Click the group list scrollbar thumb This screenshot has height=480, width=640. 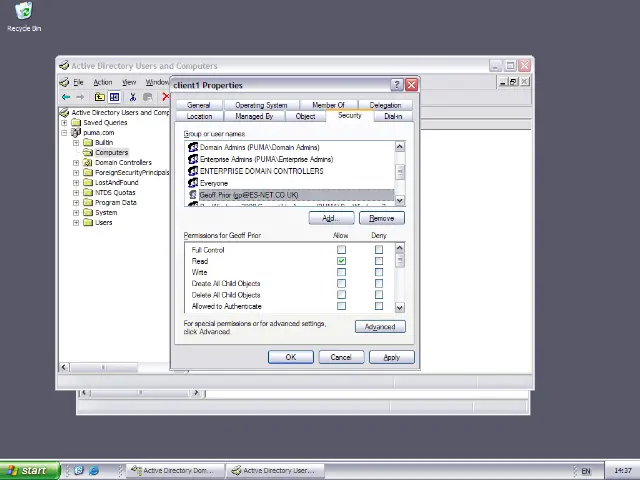400,171
